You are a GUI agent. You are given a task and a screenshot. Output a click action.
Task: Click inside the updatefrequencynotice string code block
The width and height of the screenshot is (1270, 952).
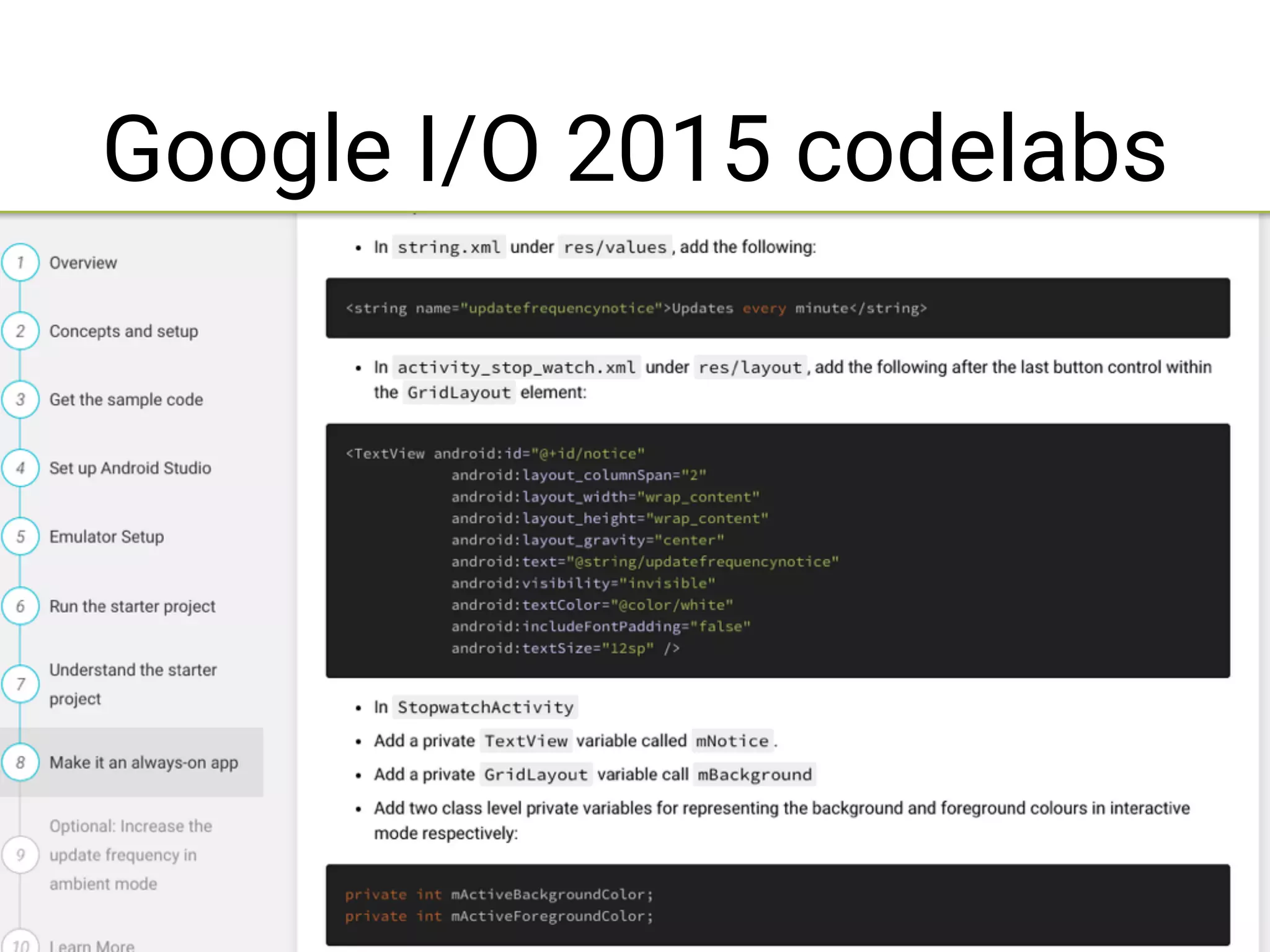tap(778, 308)
